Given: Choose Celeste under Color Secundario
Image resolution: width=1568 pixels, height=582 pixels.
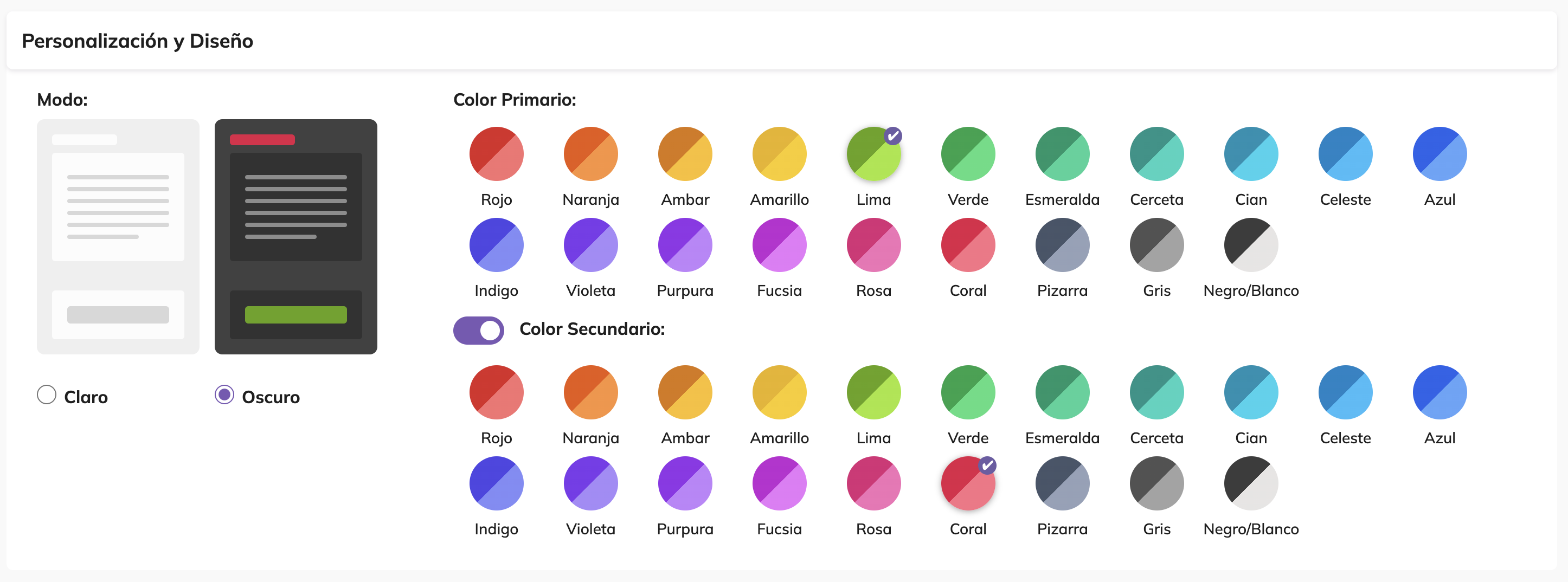Looking at the screenshot, I should 1345,392.
